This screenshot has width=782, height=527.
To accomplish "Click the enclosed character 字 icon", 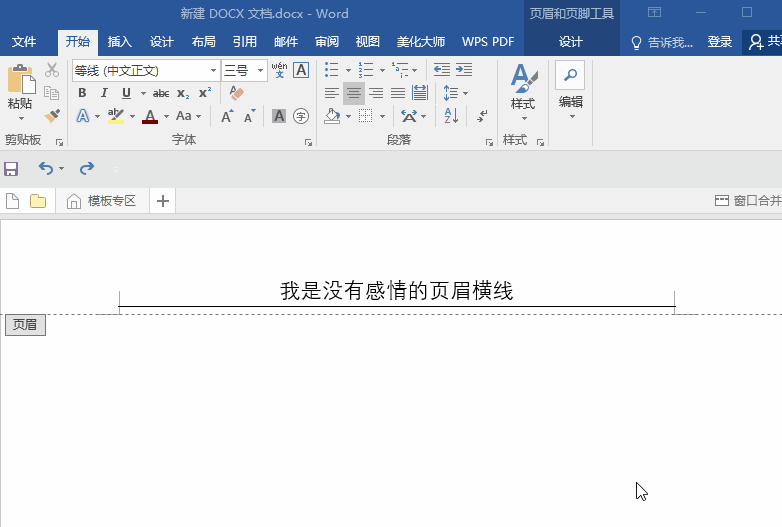I will pos(301,116).
